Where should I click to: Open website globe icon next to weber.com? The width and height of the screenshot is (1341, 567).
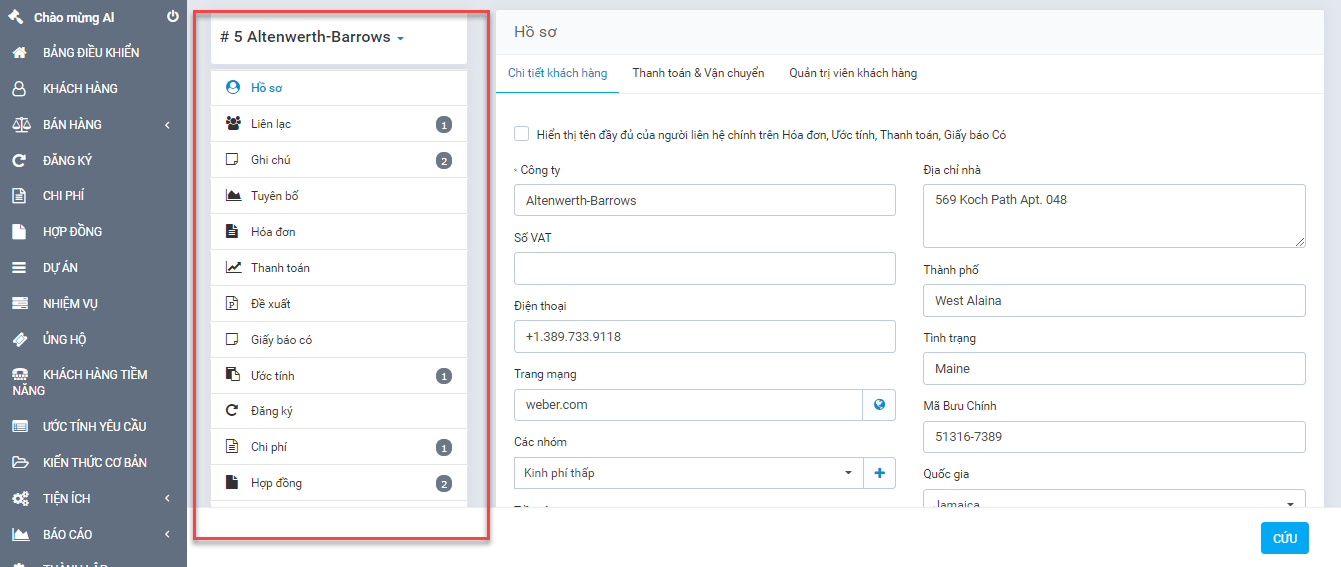pyautogui.click(x=879, y=405)
